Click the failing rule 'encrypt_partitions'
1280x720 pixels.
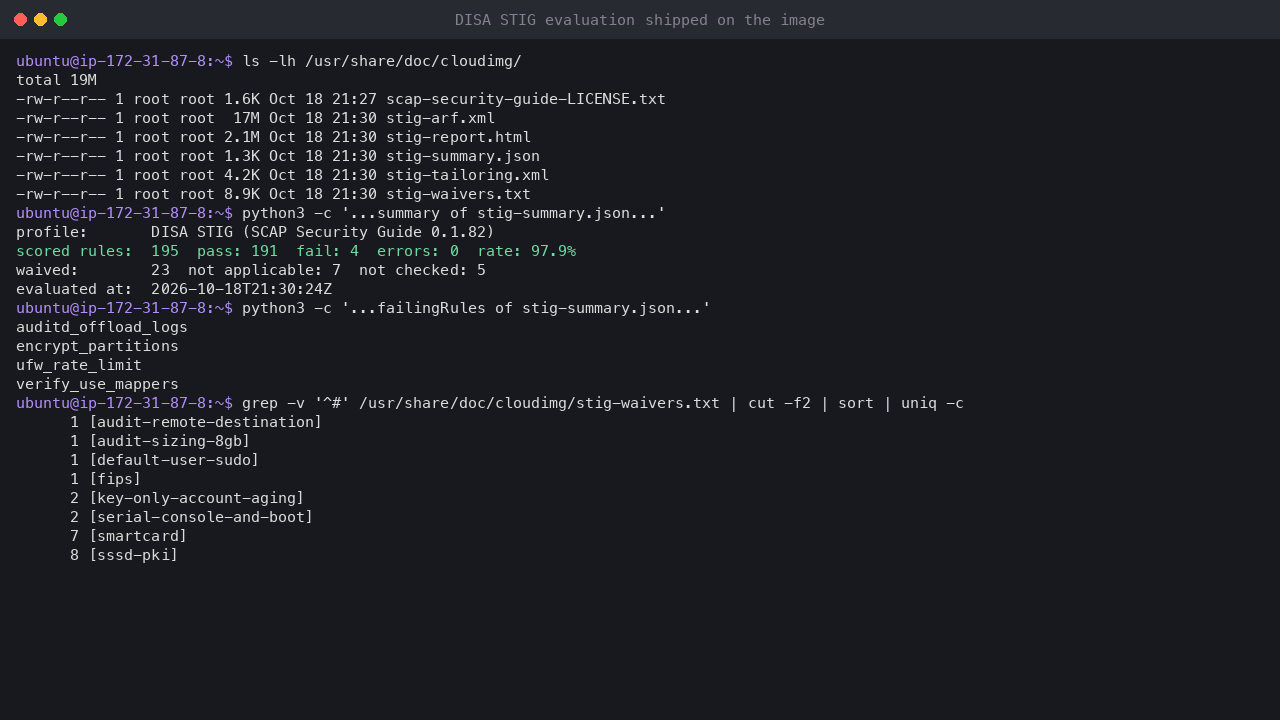[97, 346]
